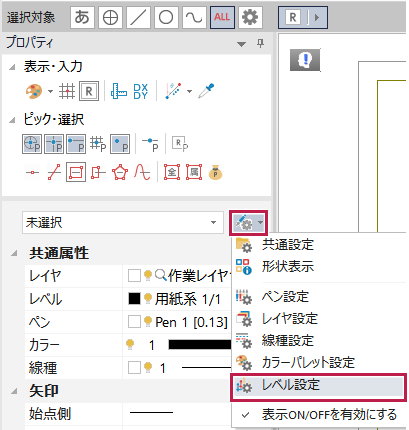Click the polygon selection icon
The image size is (409, 430).
[x=120, y=172]
